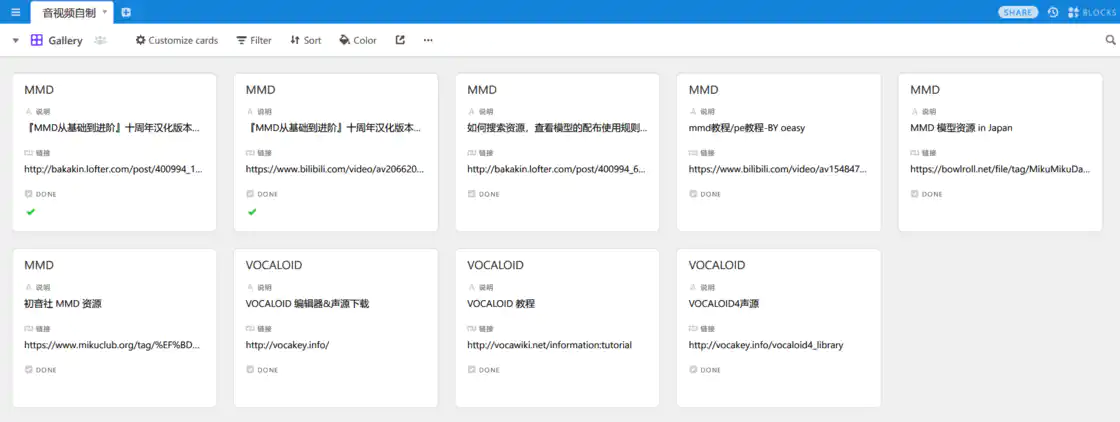The image size is (1120, 422).
Task: Open view collaborators people icon
Action: pos(100,41)
